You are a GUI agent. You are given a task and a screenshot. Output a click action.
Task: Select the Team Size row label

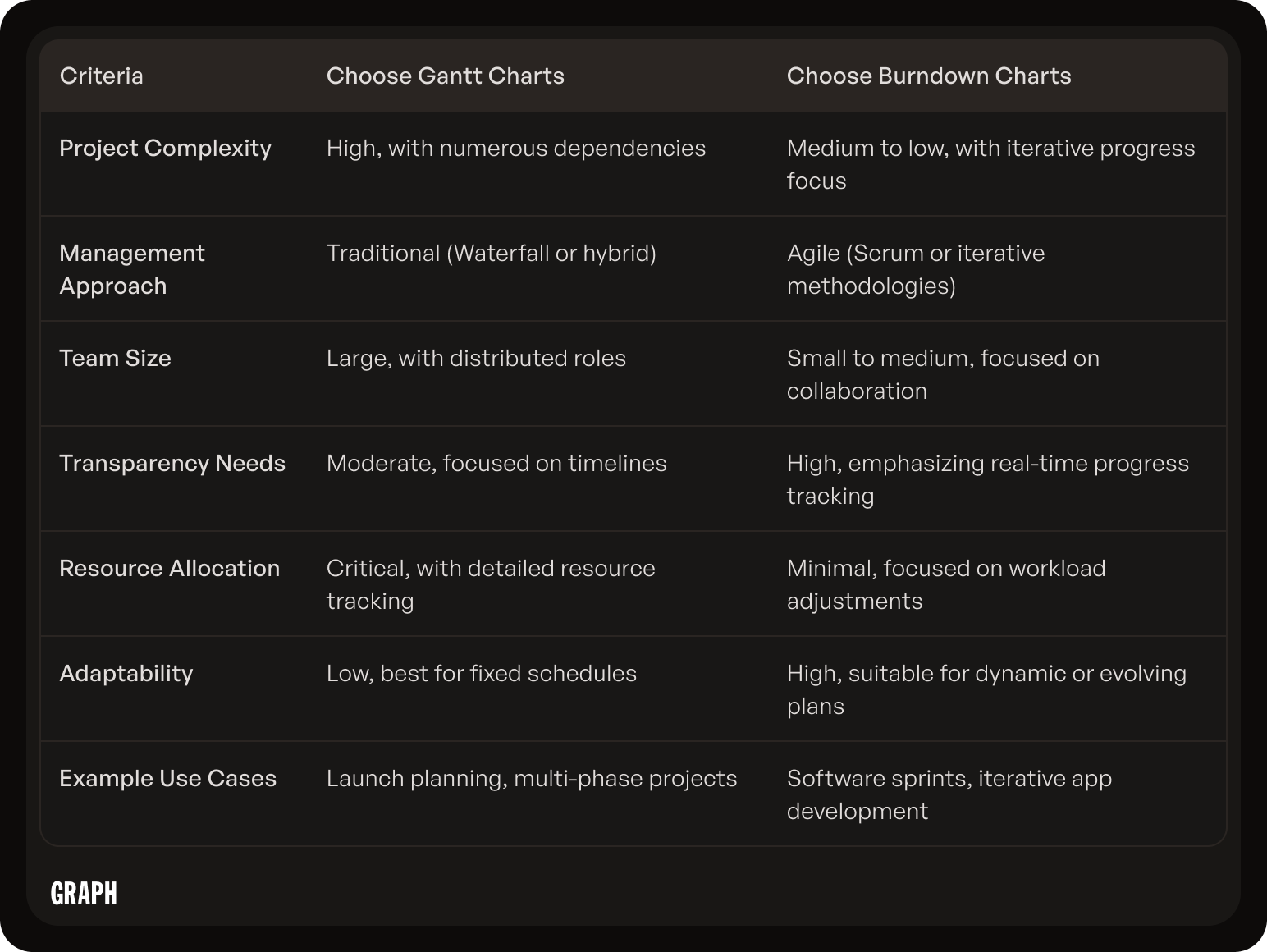coord(116,358)
